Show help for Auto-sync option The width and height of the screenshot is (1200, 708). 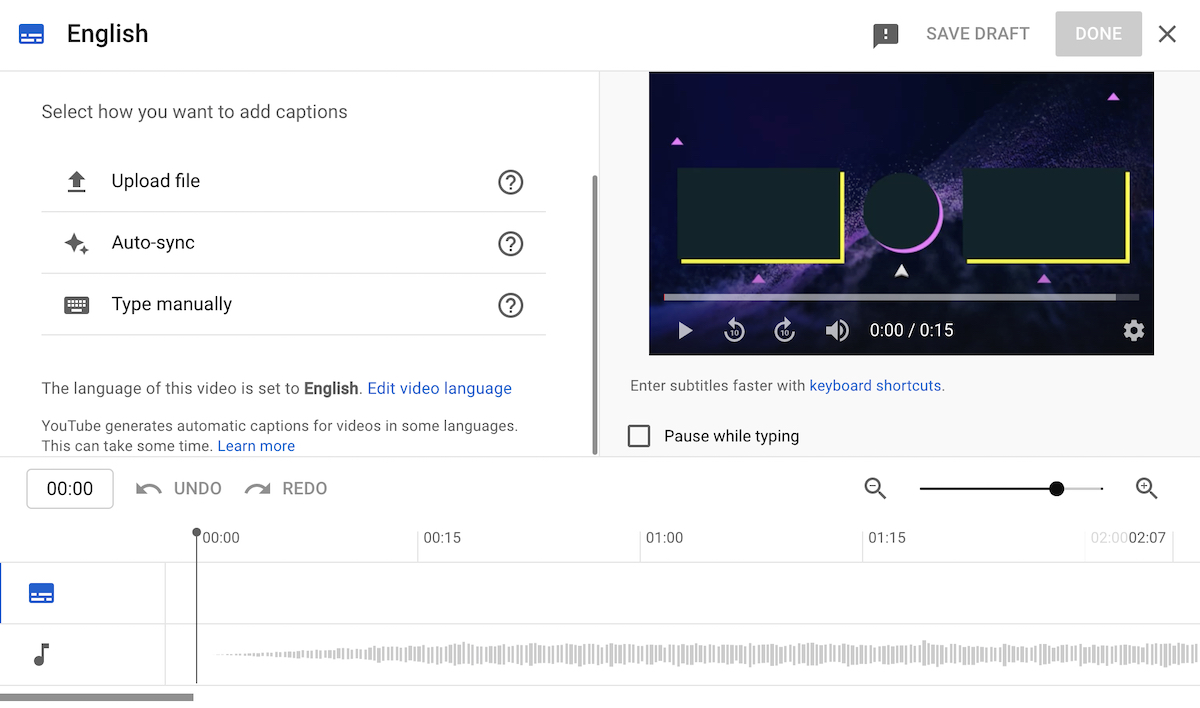511,243
